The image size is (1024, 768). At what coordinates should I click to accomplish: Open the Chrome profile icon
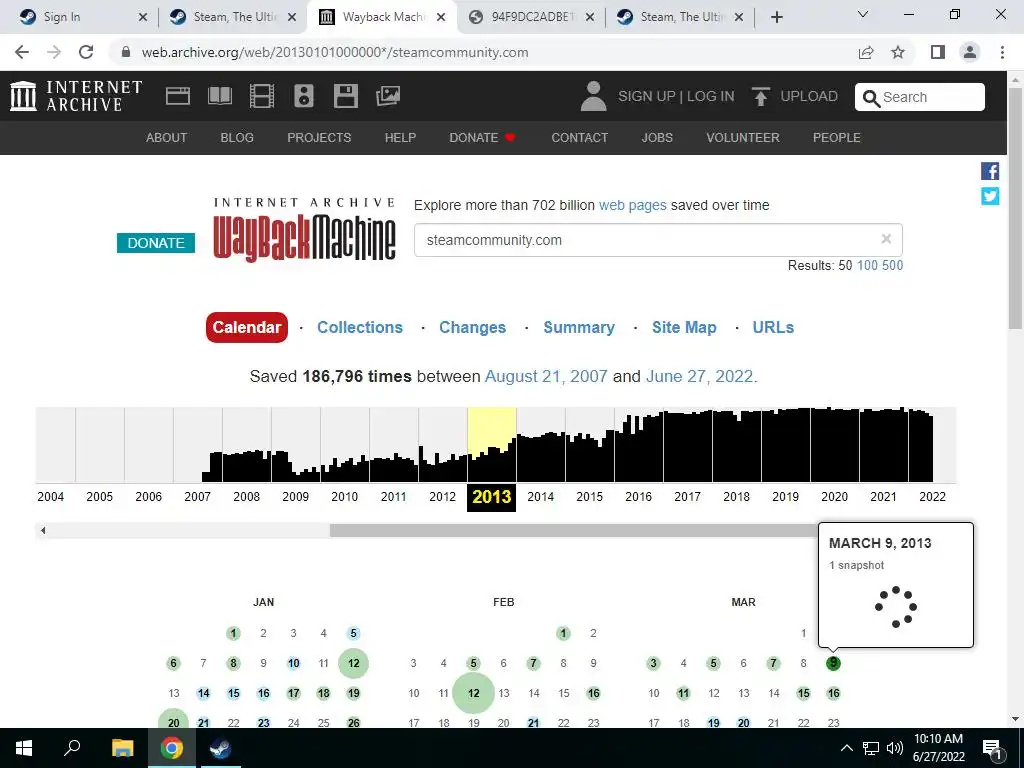click(970, 52)
